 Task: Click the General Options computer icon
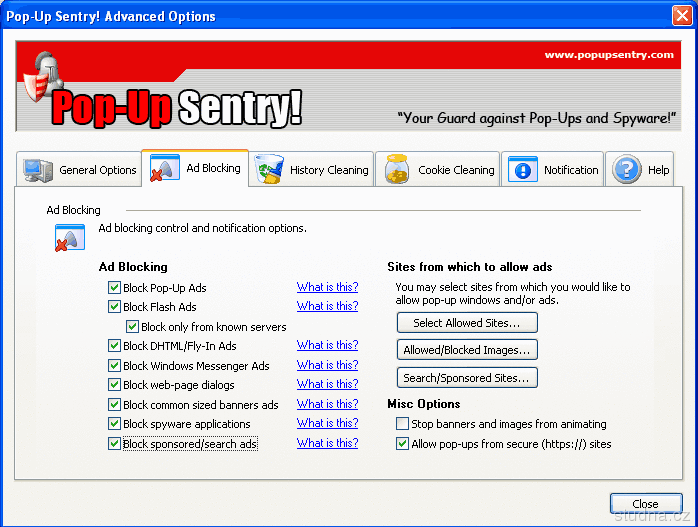pyautogui.click(x=38, y=170)
